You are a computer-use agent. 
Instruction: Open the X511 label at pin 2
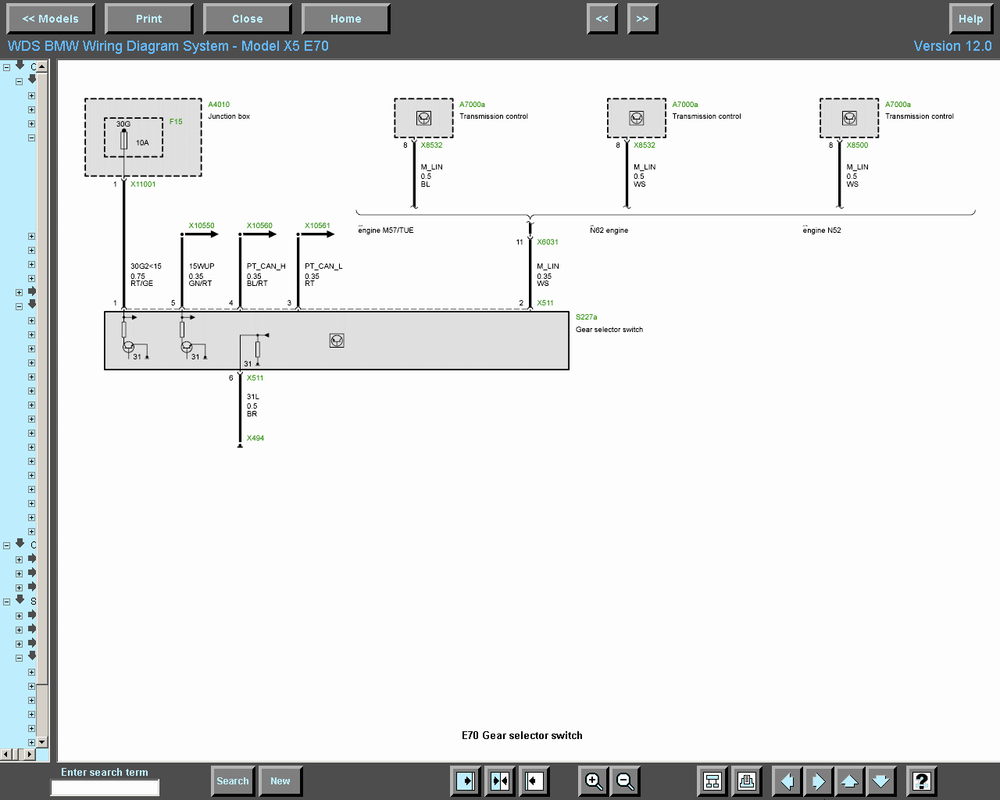pos(545,304)
